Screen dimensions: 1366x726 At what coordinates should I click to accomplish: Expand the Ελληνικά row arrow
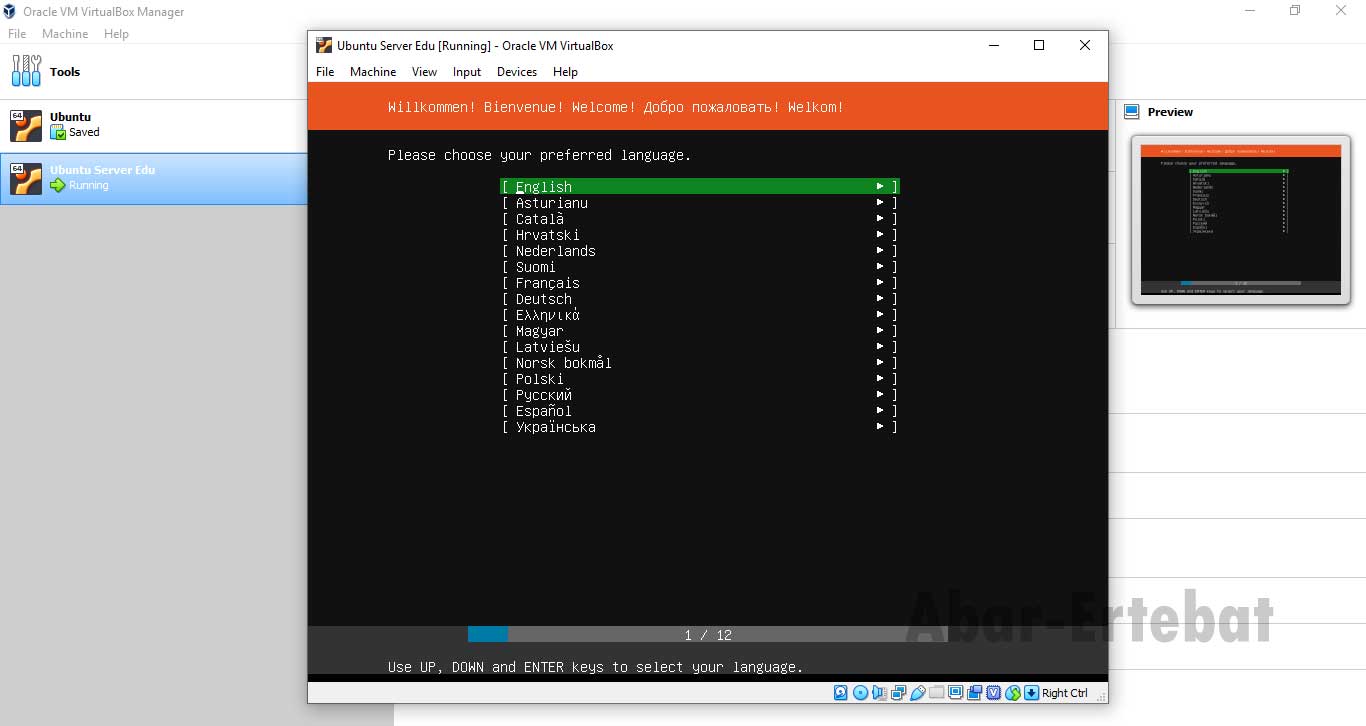tap(880, 315)
